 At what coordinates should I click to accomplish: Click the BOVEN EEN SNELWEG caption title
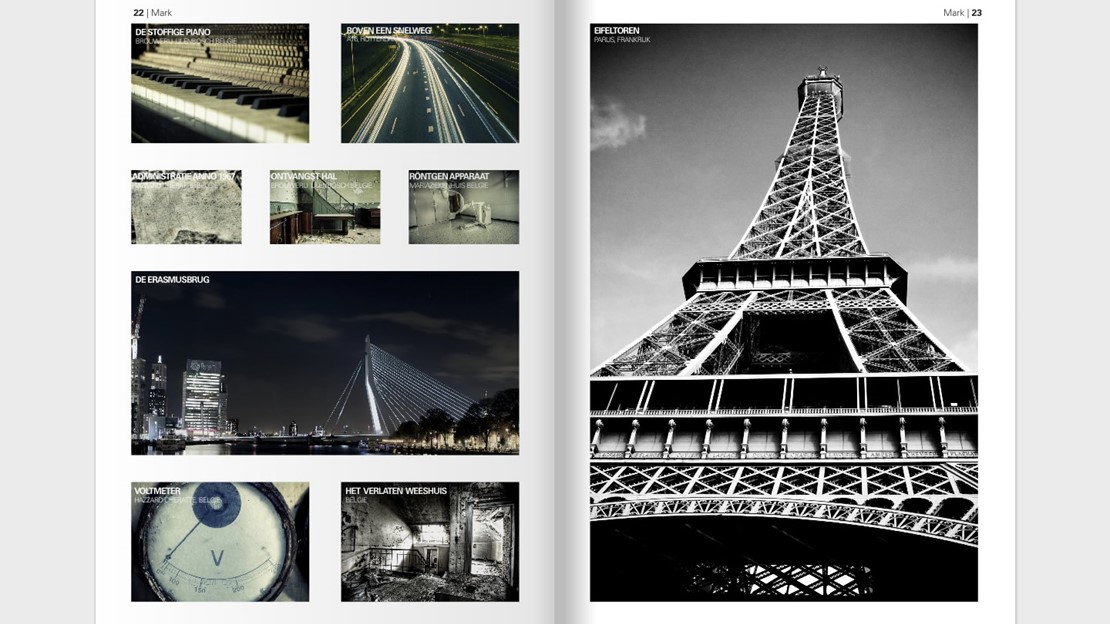click(389, 31)
